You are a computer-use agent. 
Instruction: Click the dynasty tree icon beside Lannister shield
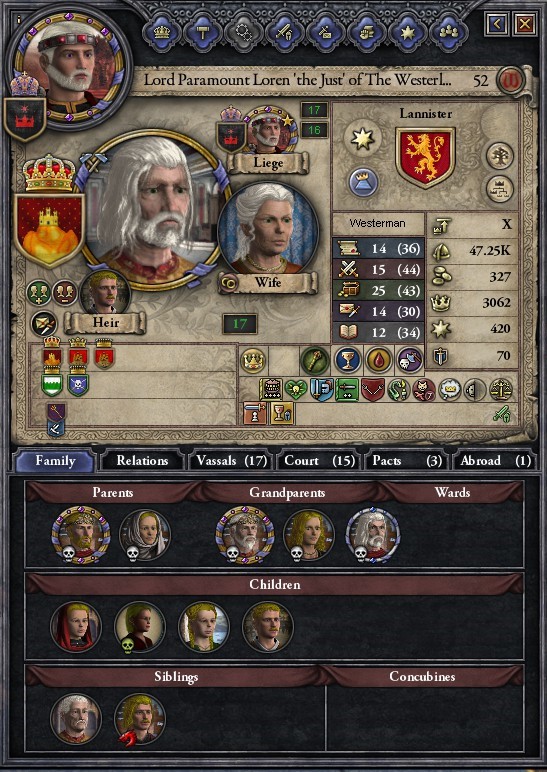coord(500,157)
